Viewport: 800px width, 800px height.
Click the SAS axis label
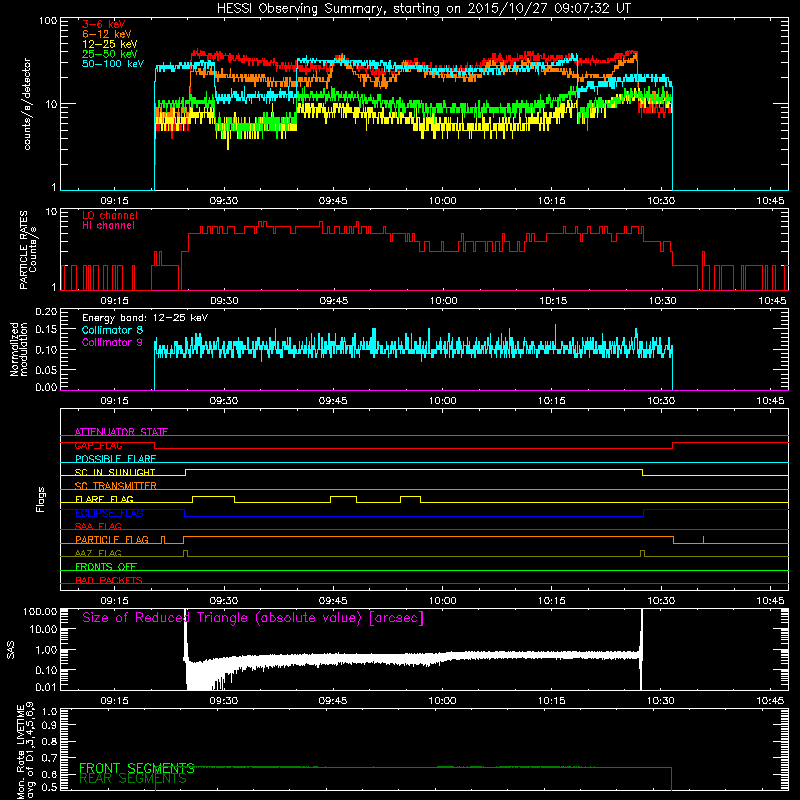(11, 650)
